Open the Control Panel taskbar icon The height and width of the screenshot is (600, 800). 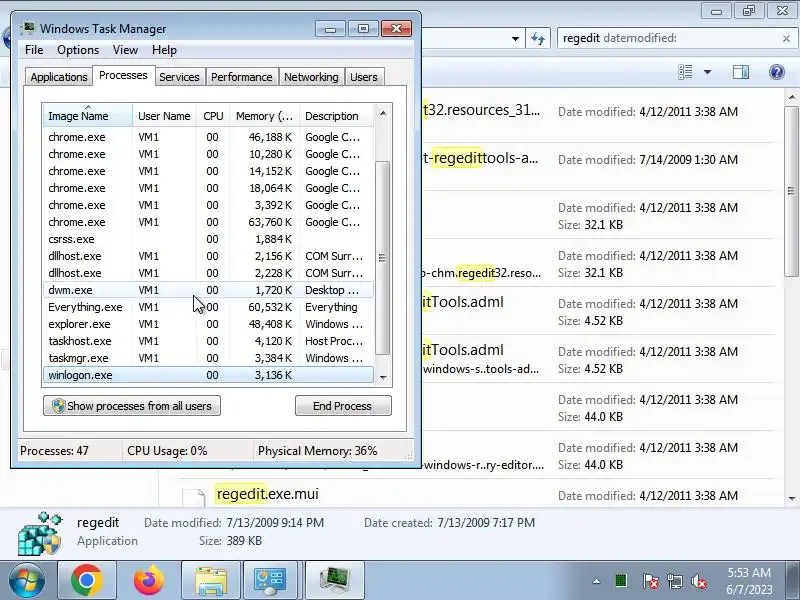point(270,580)
